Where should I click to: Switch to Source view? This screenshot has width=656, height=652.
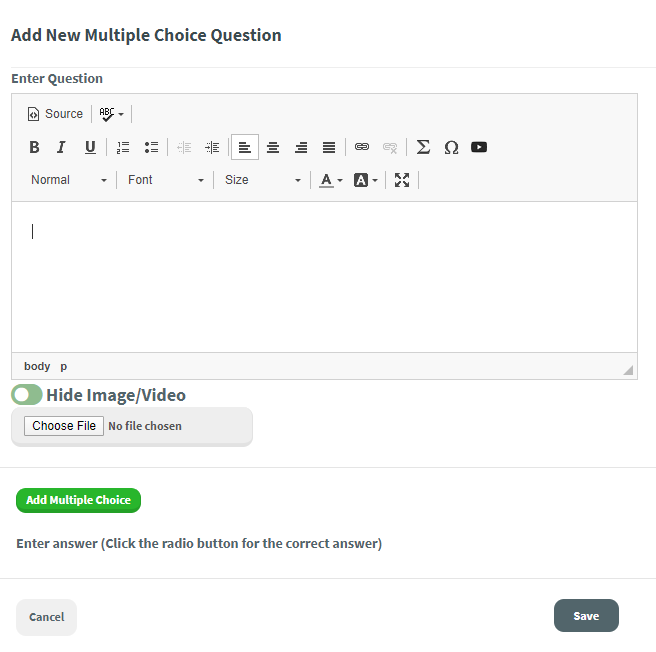pyautogui.click(x=56, y=114)
